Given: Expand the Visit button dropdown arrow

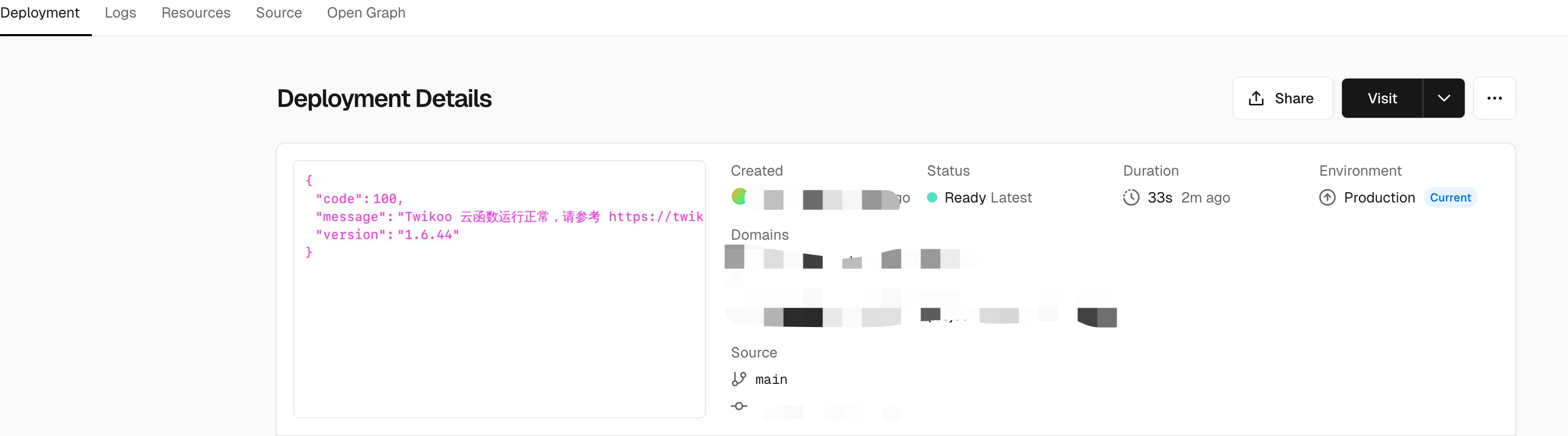Looking at the screenshot, I should pyautogui.click(x=1443, y=99).
